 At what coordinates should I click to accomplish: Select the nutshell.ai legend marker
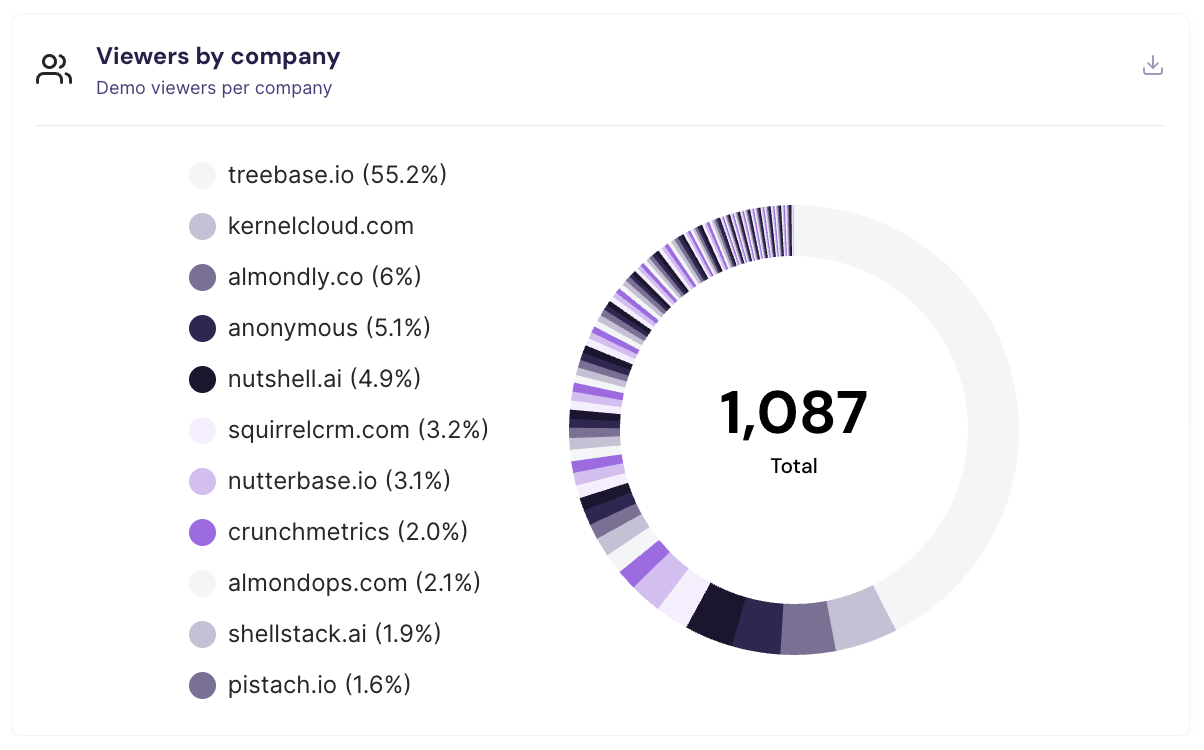pyautogui.click(x=201, y=379)
